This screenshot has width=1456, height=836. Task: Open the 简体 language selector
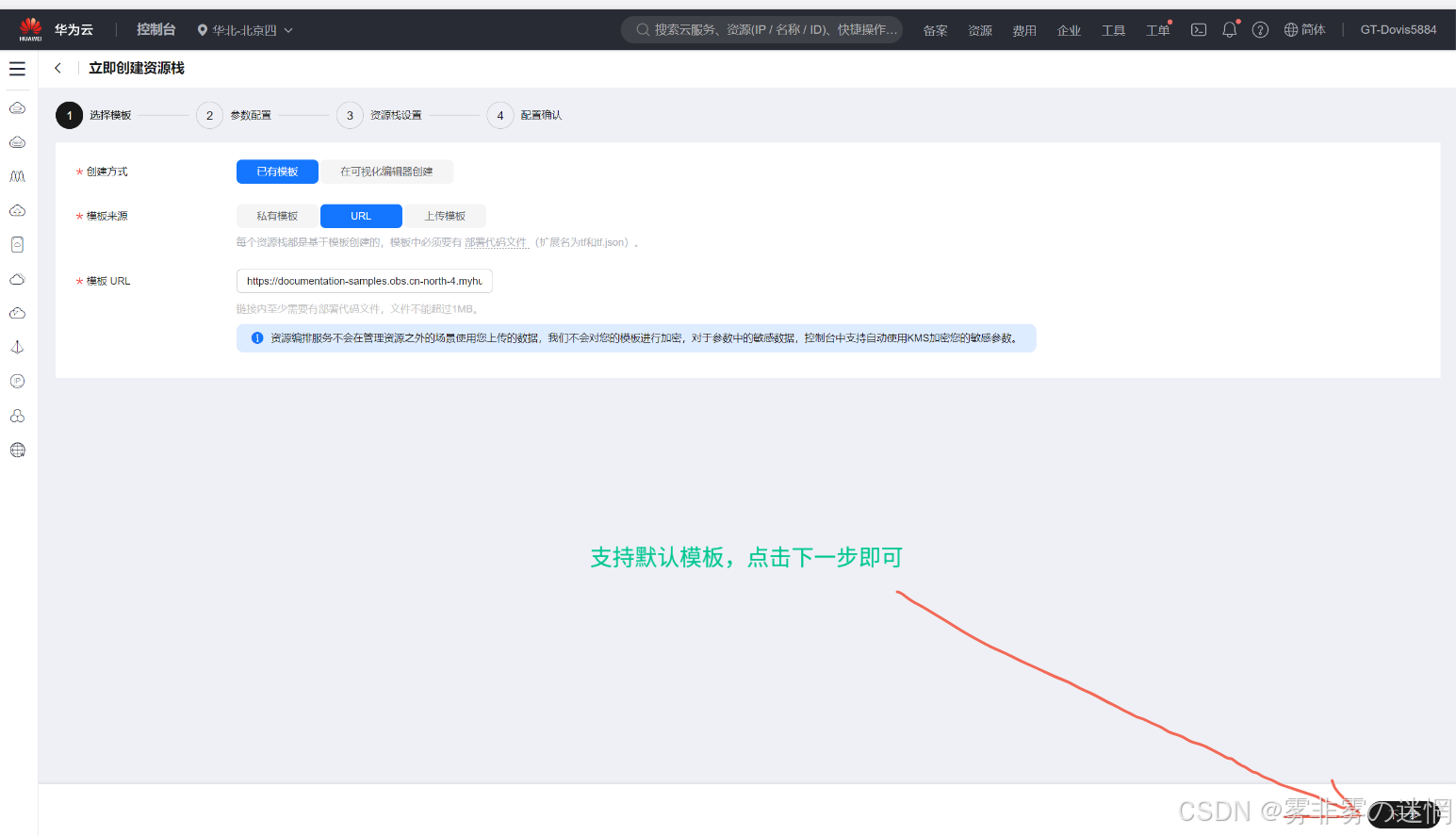click(x=1304, y=30)
